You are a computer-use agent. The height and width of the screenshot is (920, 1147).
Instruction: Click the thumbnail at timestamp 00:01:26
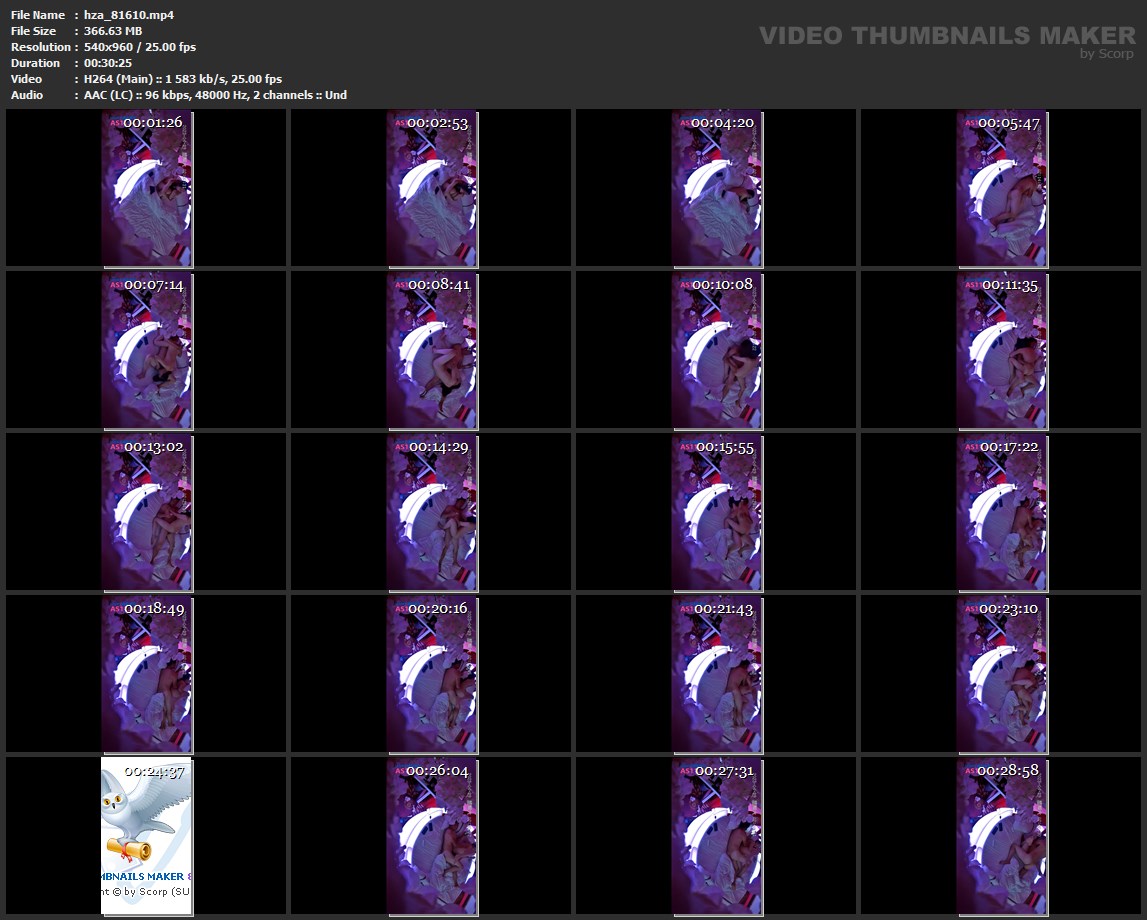[147, 189]
